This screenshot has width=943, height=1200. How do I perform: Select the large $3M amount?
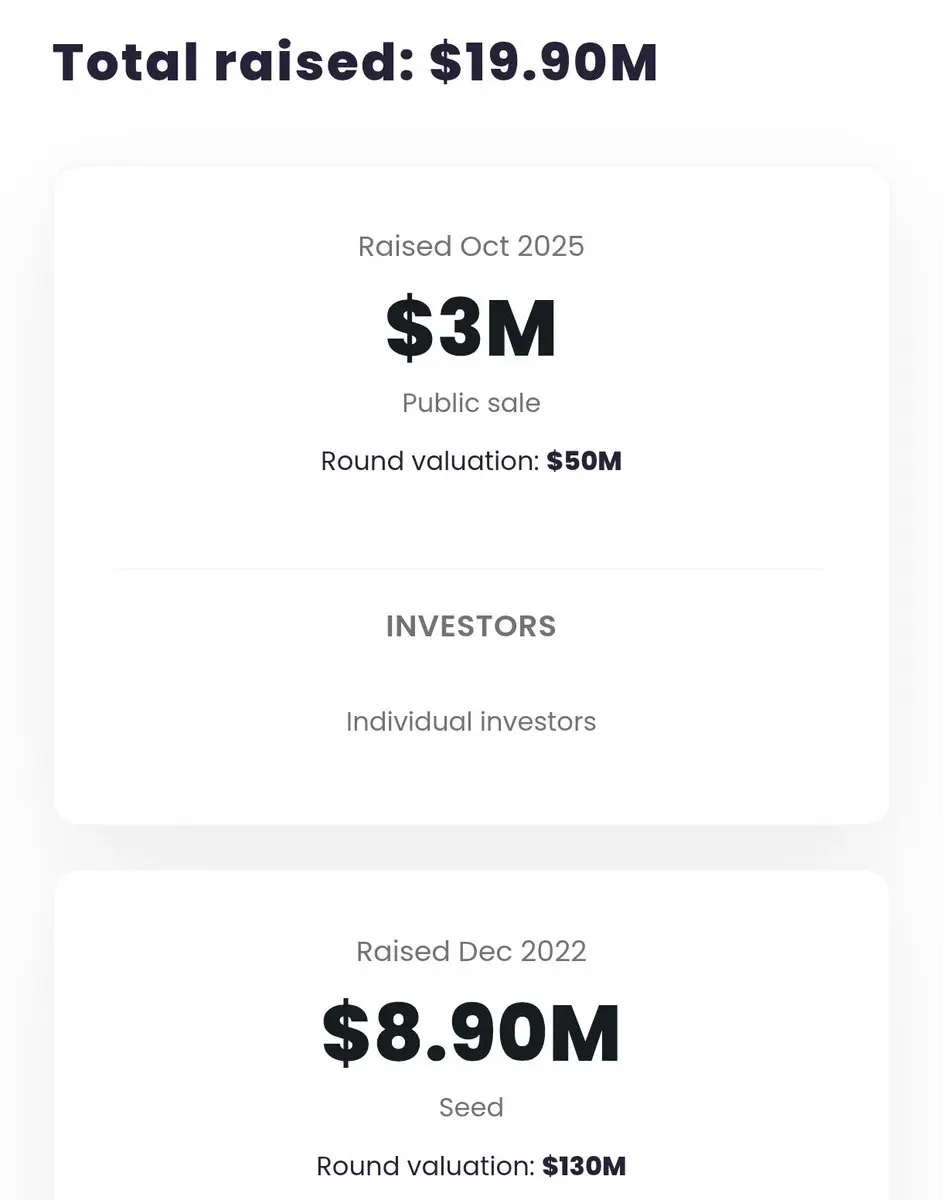(471, 329)
